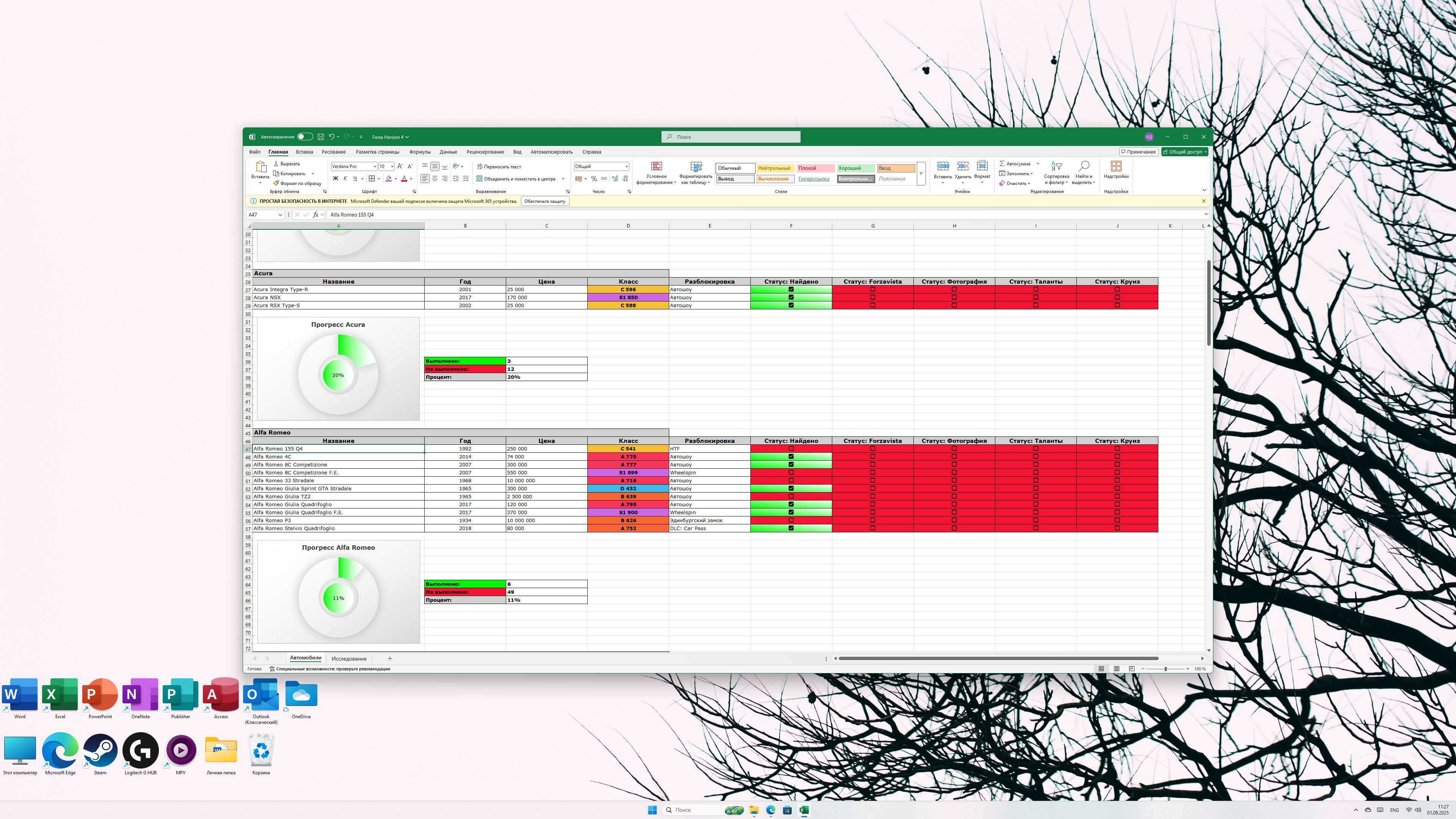
Task: Click the zoom slider in status bar
Action: [x=1166, y=668]
